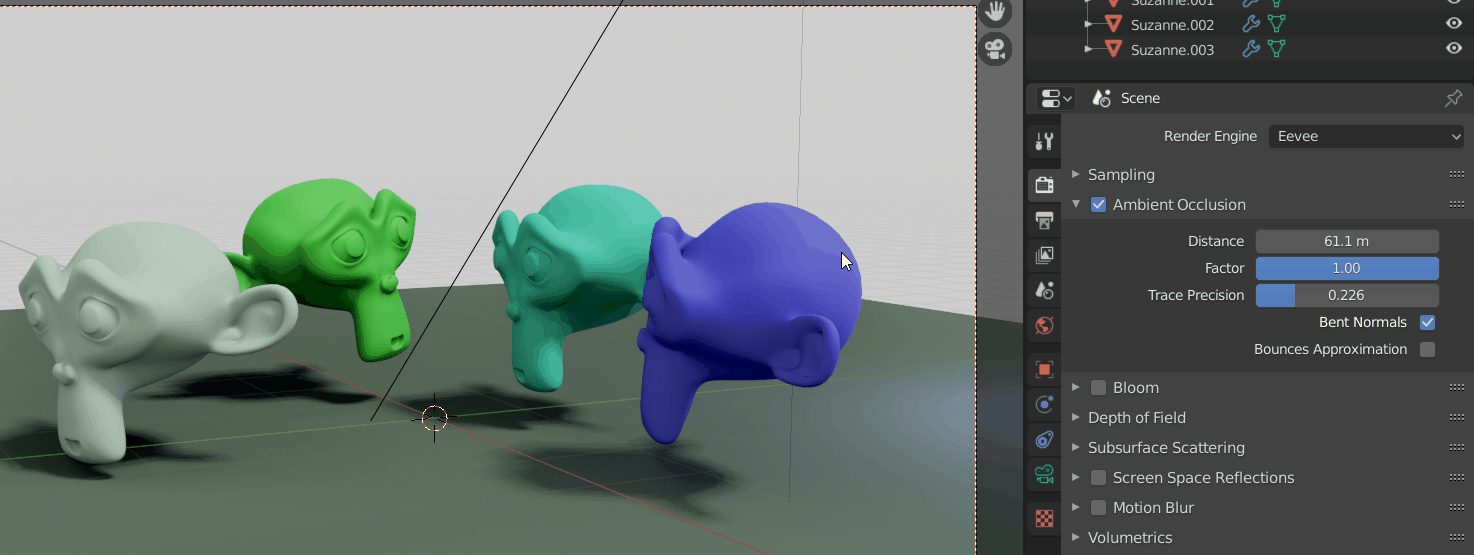
Task: Click the green mesh data icon on Suzanne.003
Action: (1277, 49)
